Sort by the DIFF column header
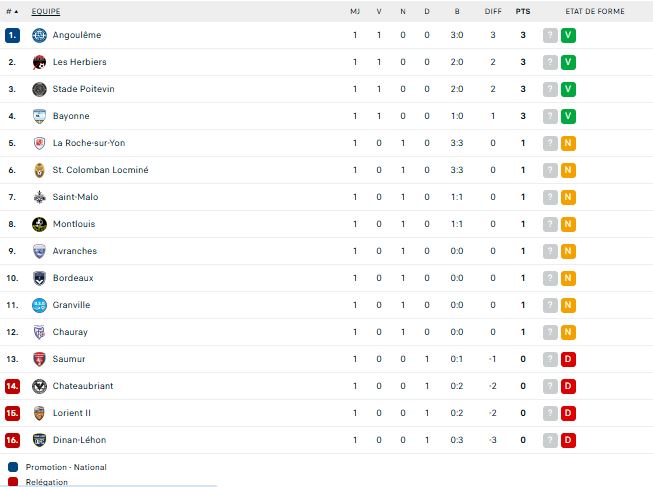This screenshot has height=487, width=653. [x=493, y=12]
